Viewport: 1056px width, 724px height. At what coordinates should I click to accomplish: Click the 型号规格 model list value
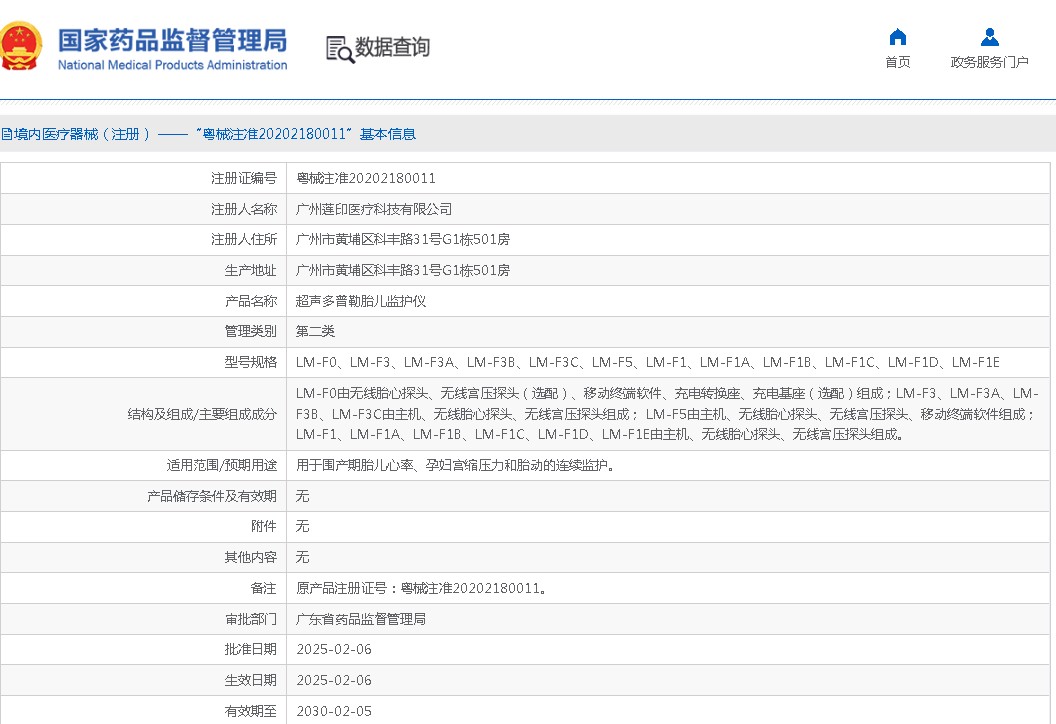click(648, 362)
